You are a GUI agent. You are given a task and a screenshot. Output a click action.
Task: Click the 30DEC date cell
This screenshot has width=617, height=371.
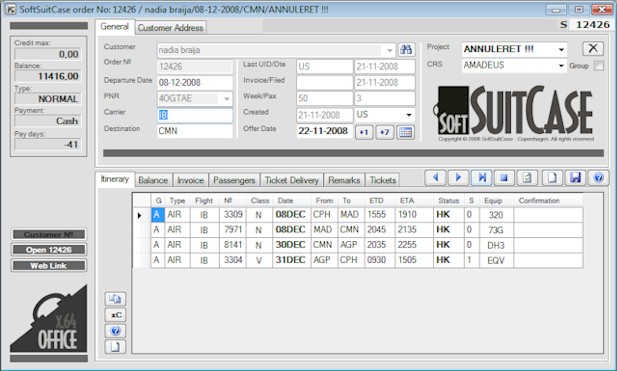coord(291,245)
